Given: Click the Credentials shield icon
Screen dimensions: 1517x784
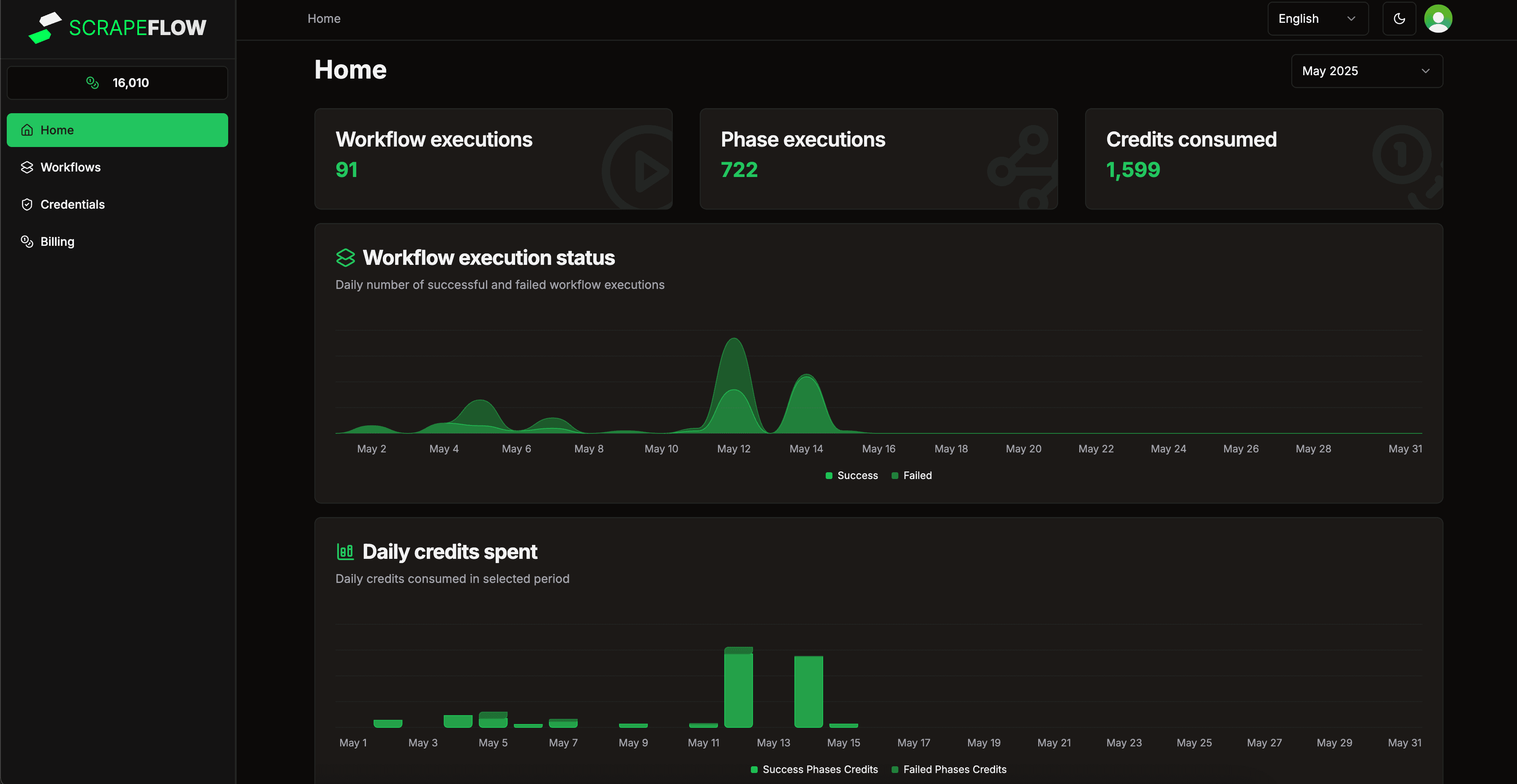Looking at the screenshot, I should click(x=27, y=204).
